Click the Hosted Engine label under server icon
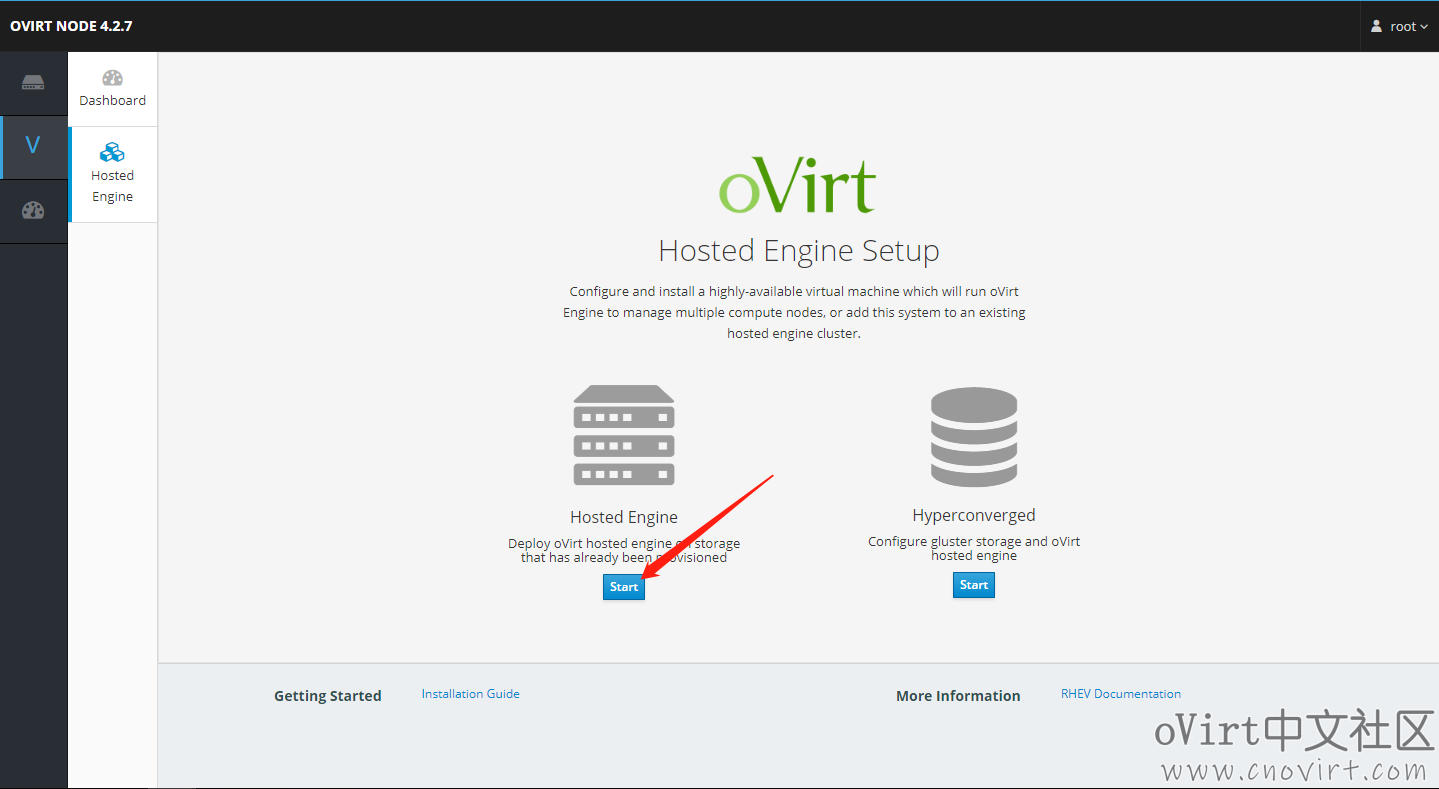1439x789 pixels. (x=624, y=517)
